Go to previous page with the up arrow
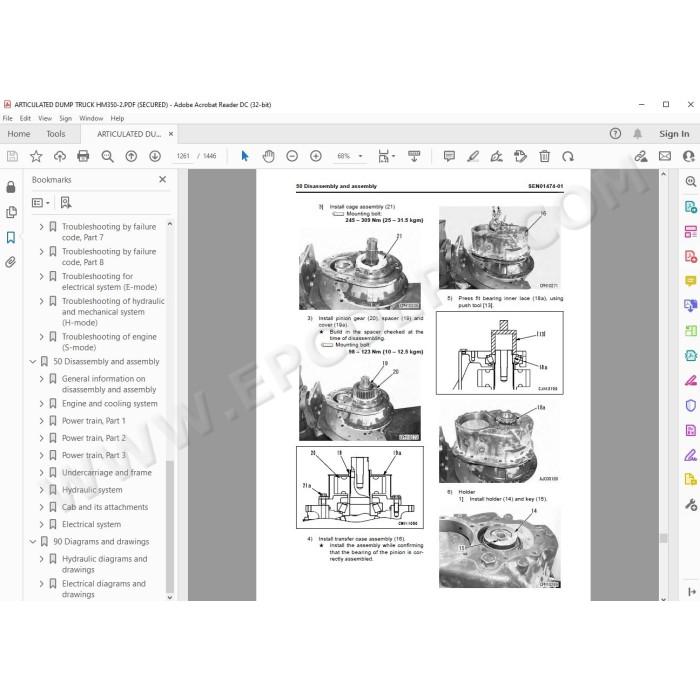700x700 pixels. pyautogui.click(x=131, y=156)
